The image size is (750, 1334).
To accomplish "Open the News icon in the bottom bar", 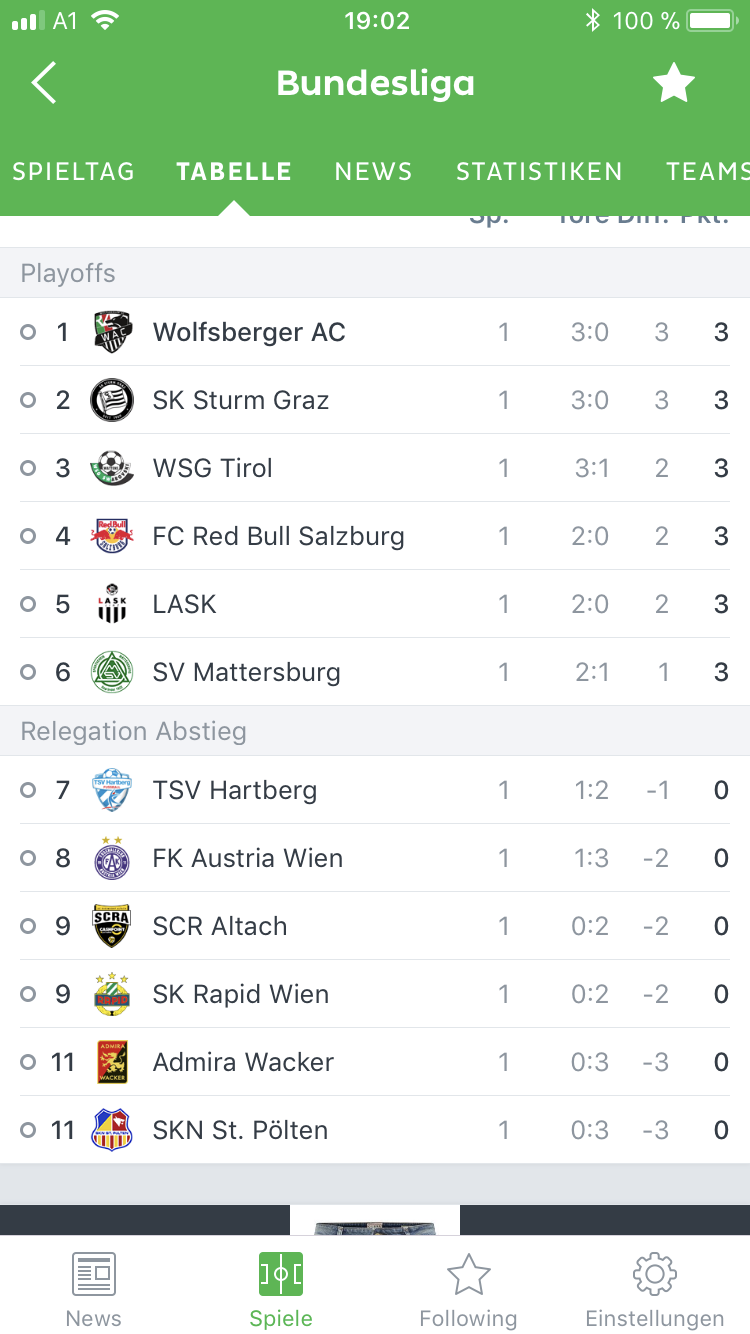I will pos(94,1274).
